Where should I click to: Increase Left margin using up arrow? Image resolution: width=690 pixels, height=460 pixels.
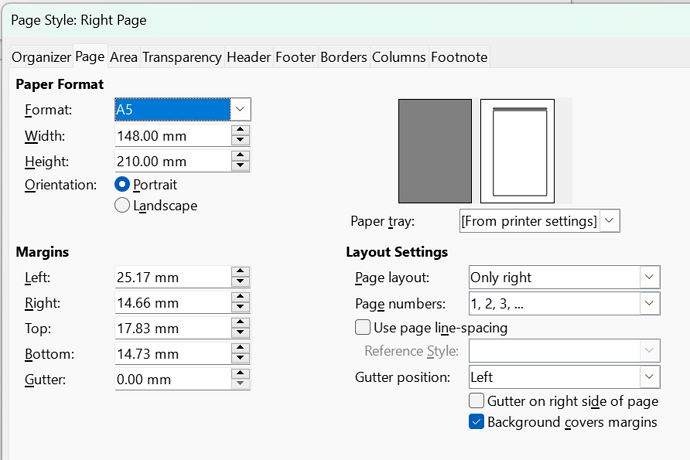click(240, 272)
